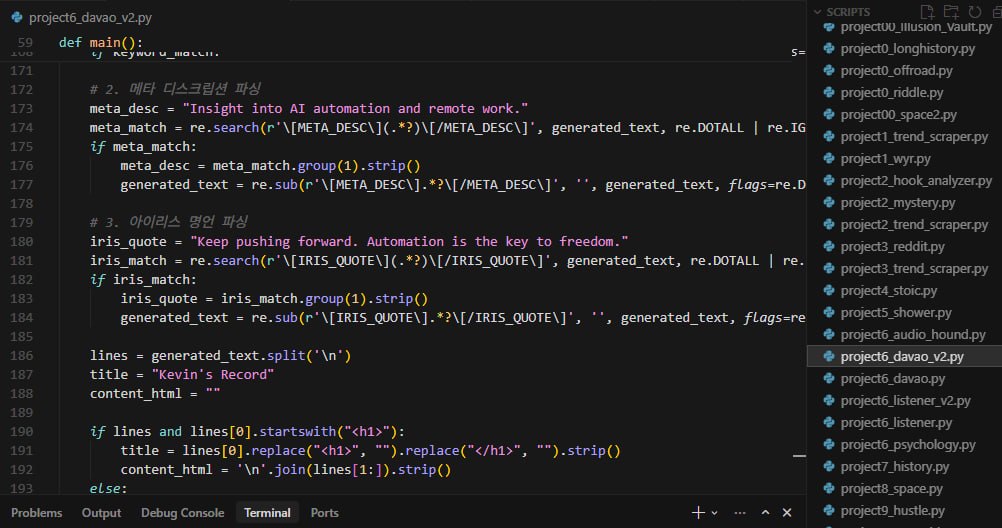
Task: Click the '# 2.' Korean comment line
Action: coord(175,89)
